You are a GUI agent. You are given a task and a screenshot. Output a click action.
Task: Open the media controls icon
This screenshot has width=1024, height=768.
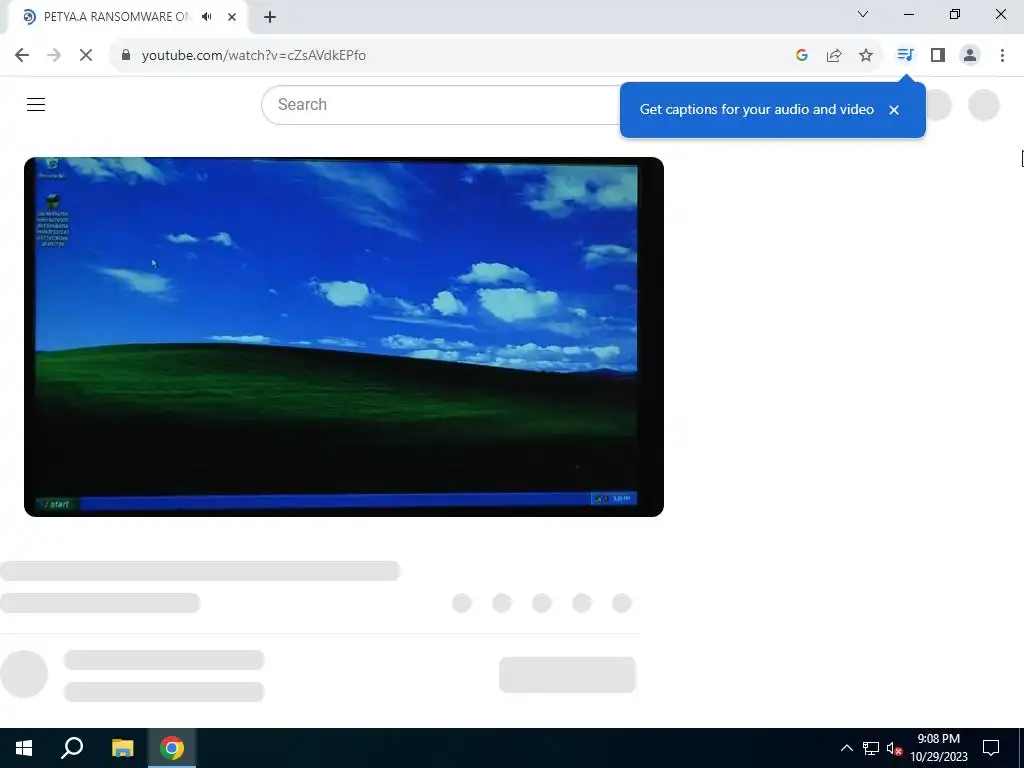coord(905,56)
